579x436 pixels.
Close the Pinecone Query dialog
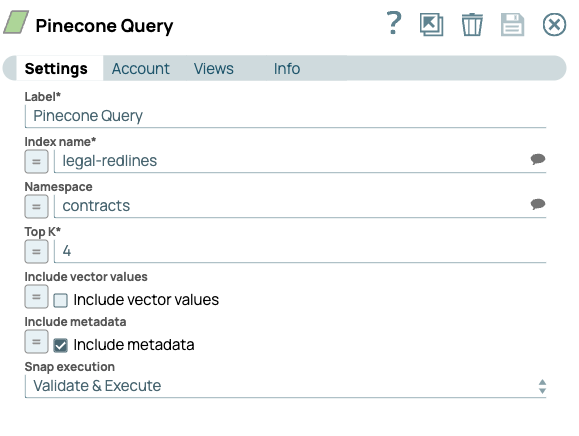pyautogui.click(x=554, y=25)
